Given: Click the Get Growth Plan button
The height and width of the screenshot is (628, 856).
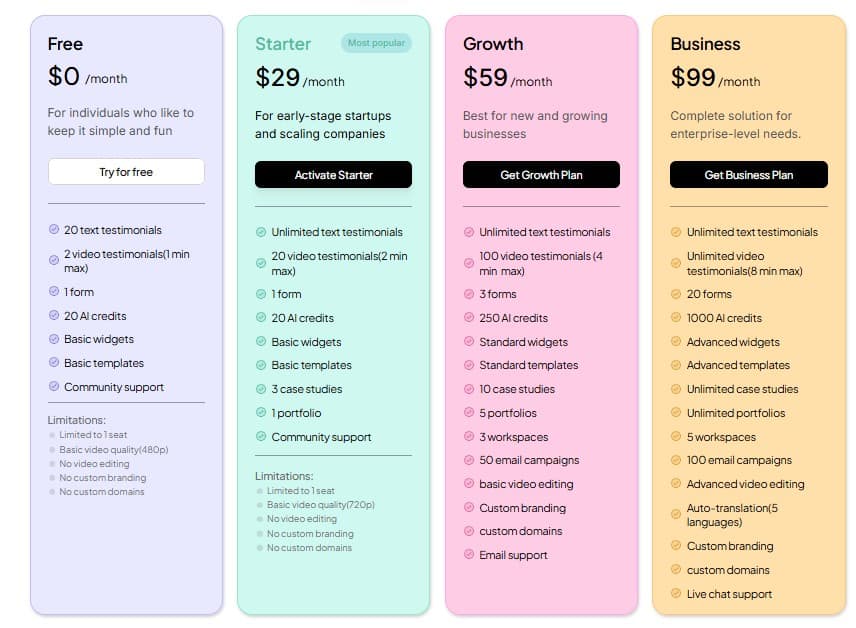Looking at the screenshot, I should (x=541, y=174).
